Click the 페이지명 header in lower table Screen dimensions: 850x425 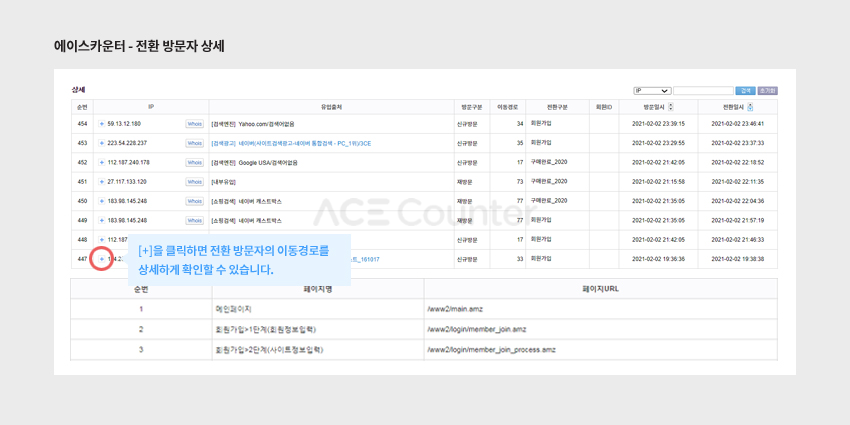318,289
